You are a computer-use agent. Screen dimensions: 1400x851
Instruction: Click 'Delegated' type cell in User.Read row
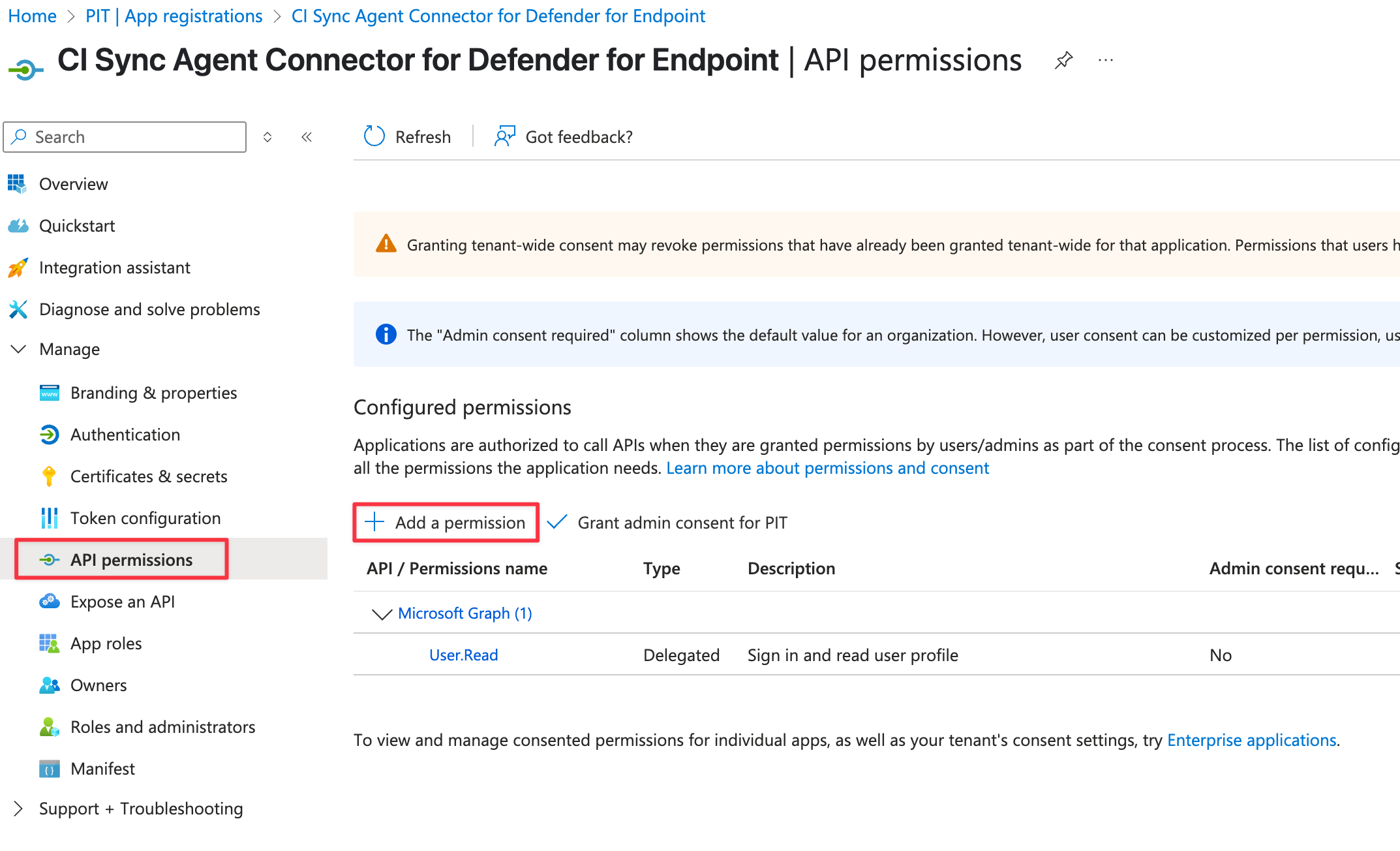pyautogui.click(x=682, y=655)
